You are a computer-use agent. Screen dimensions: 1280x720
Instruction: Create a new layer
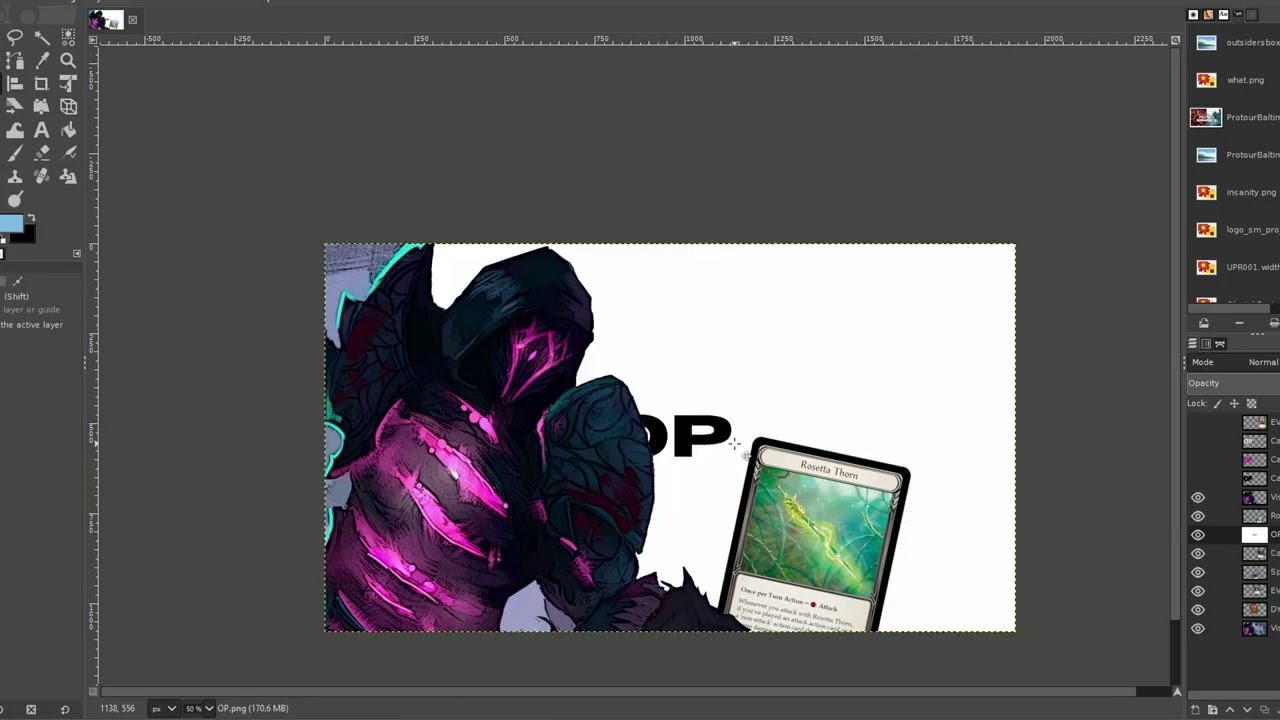point(1195,710)
